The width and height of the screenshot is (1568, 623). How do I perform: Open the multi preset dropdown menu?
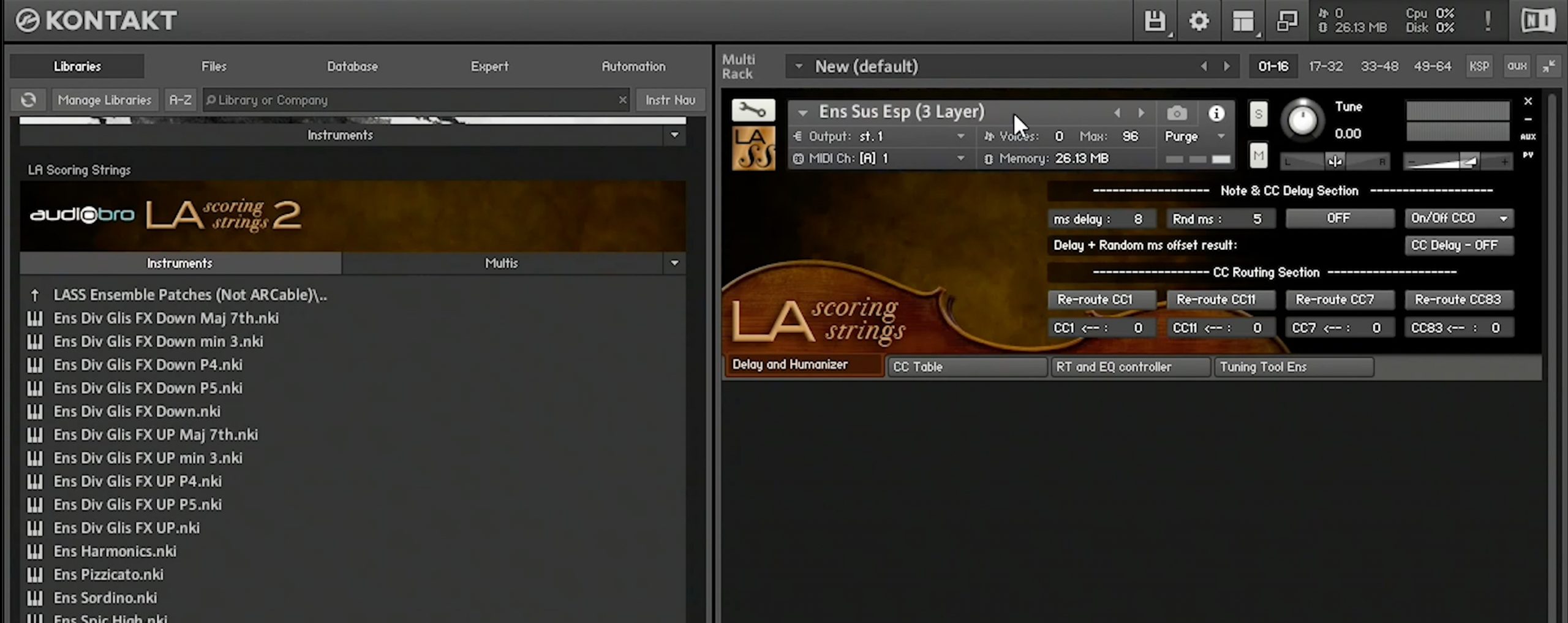pyautogui.click(x=799, y=66)
